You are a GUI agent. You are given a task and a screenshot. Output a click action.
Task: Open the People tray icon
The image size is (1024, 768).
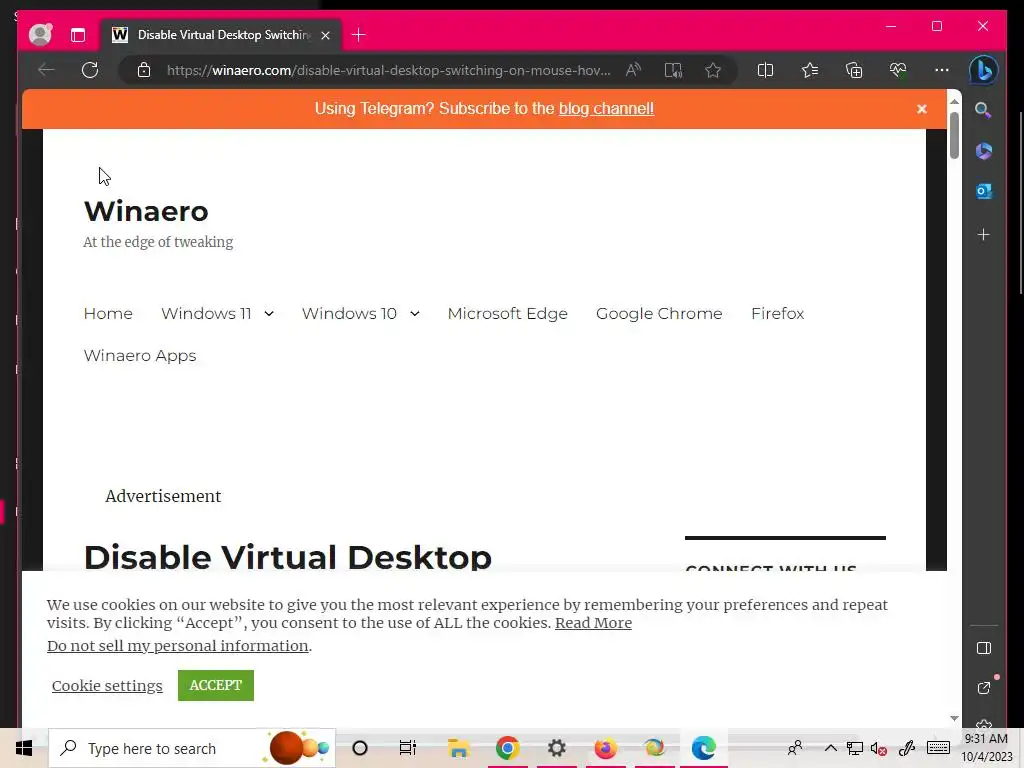(x=795, y=748)
